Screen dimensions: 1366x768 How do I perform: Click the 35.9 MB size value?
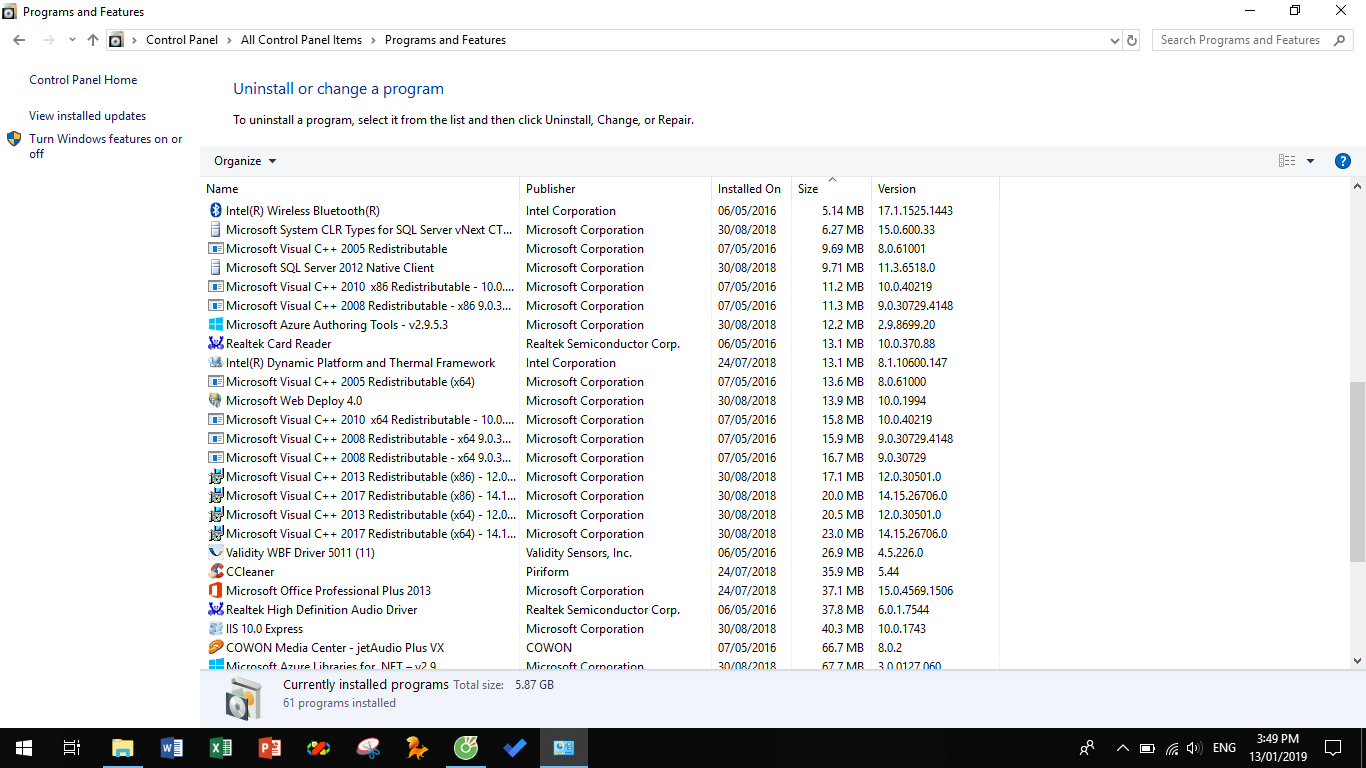coord(842,572)
